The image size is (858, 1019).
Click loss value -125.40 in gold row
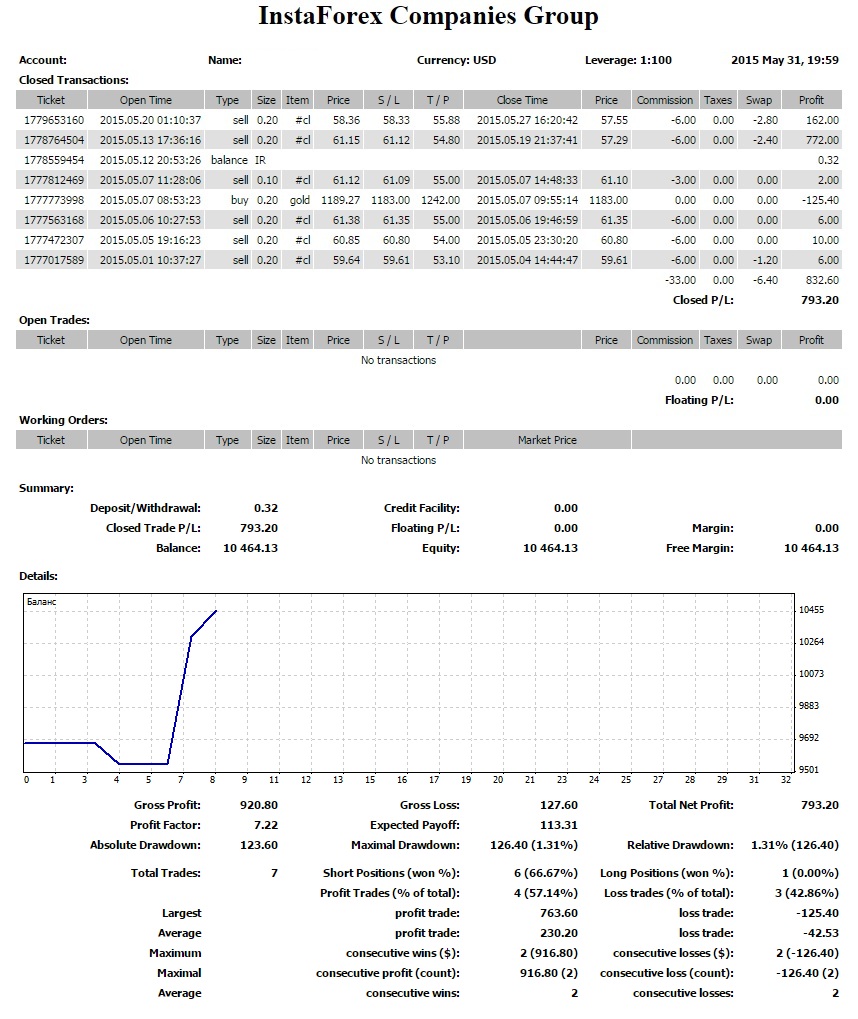pyautogui.click(x=820, y=200)
